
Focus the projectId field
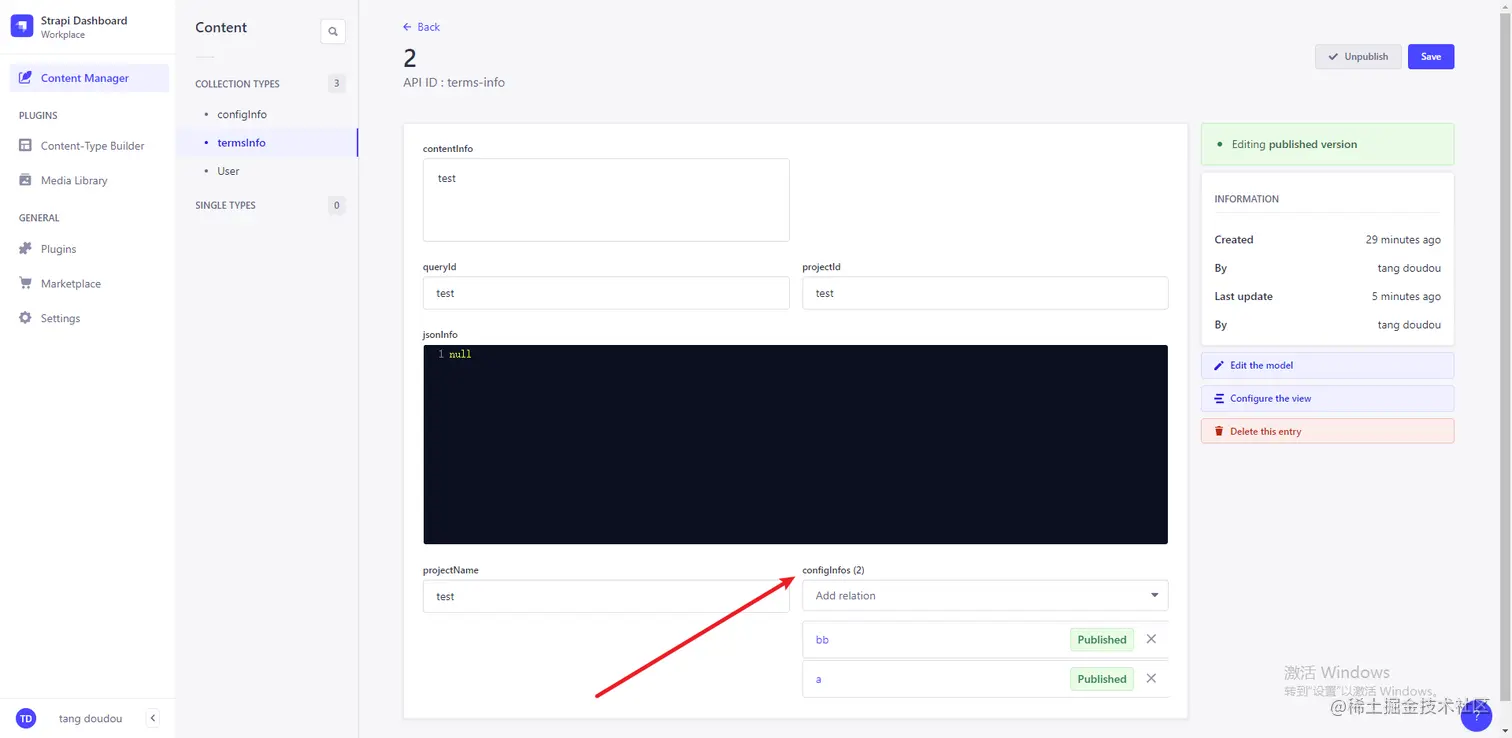[985, 293]
